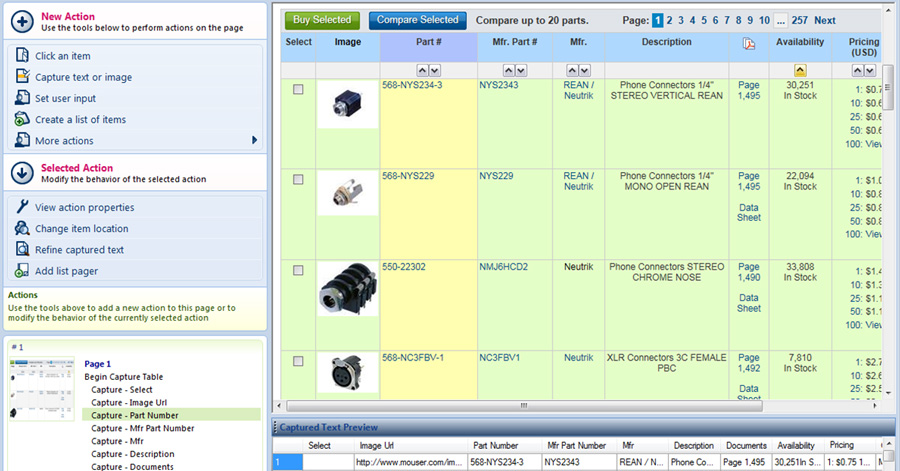The width and height of the screenshot is (900, 471).
Task: Open part link 568-NYS229
Action: pyautogui.click(x=408, y=176)
